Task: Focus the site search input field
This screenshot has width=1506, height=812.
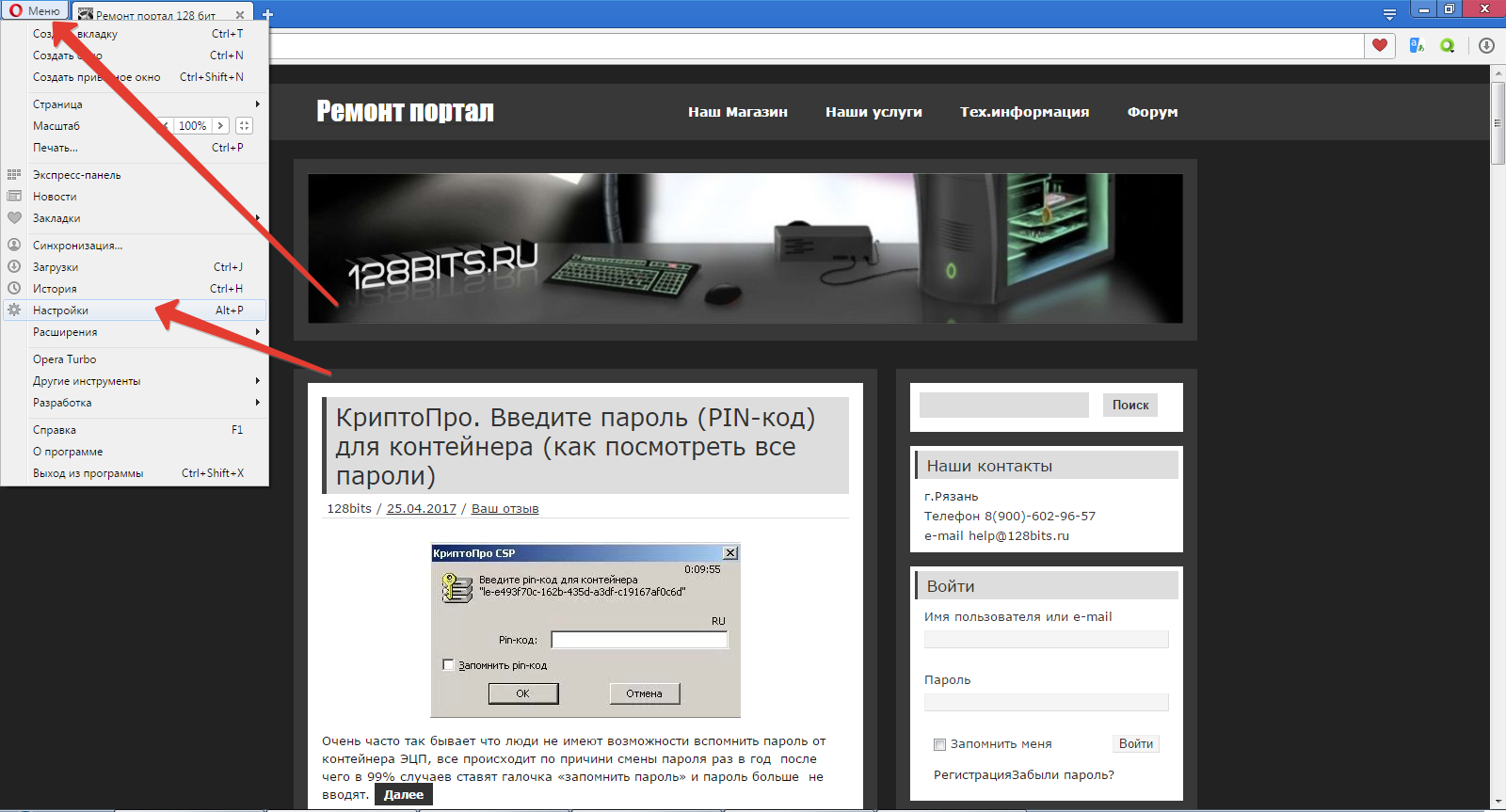Action: (1004, 405)
